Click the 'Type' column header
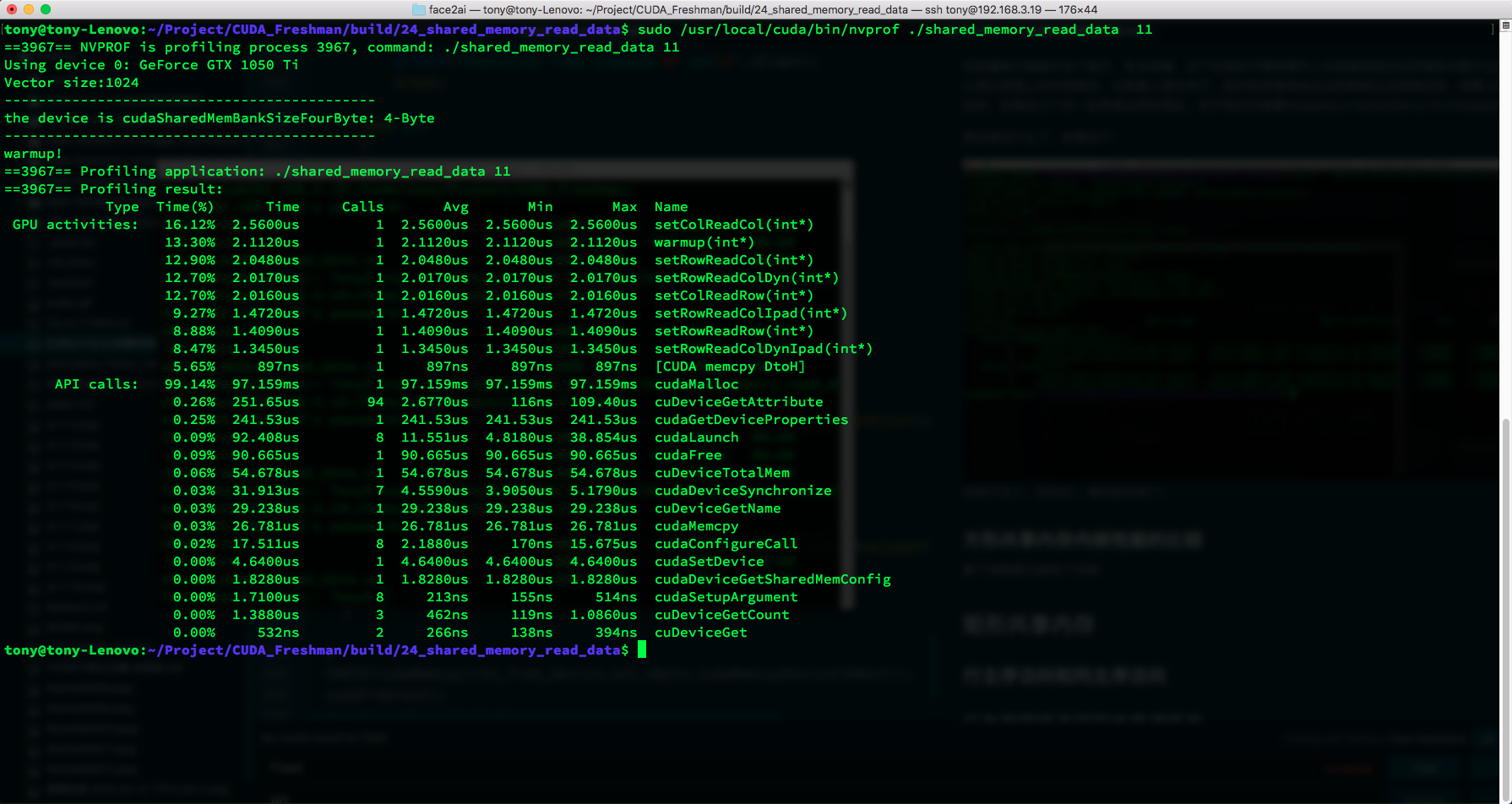Viewport: 1512px width, 804px height. (122, 207)
